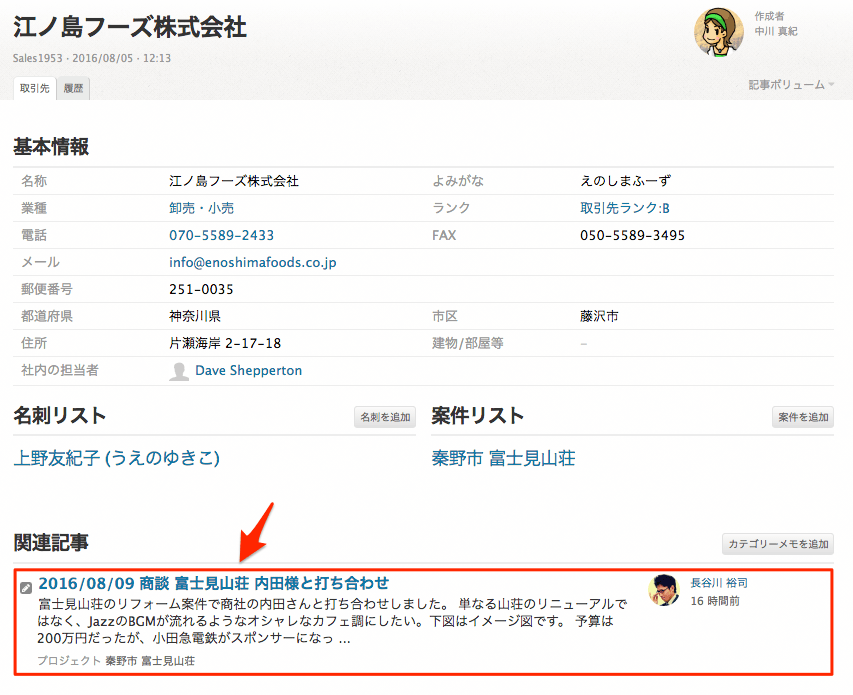Select the prefecture value 神奈川県
Screen dimensions: 853x695
pos(195,317)
